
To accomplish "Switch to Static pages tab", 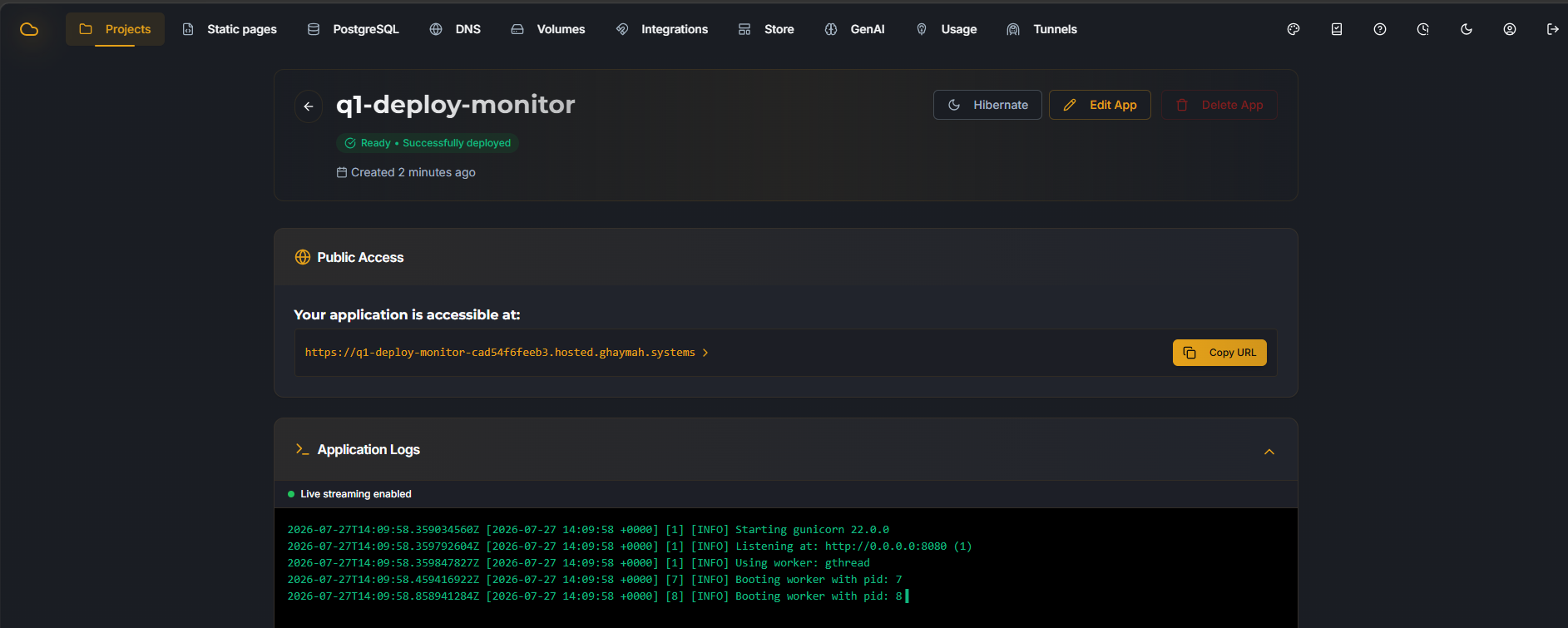I will coord(230,29).
